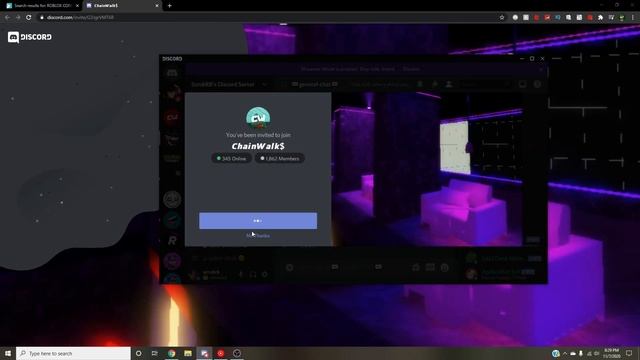This screenshot has width=640, height=360.
Task: Open inbox icon in Discord window
Action: (x=522, y=84)
